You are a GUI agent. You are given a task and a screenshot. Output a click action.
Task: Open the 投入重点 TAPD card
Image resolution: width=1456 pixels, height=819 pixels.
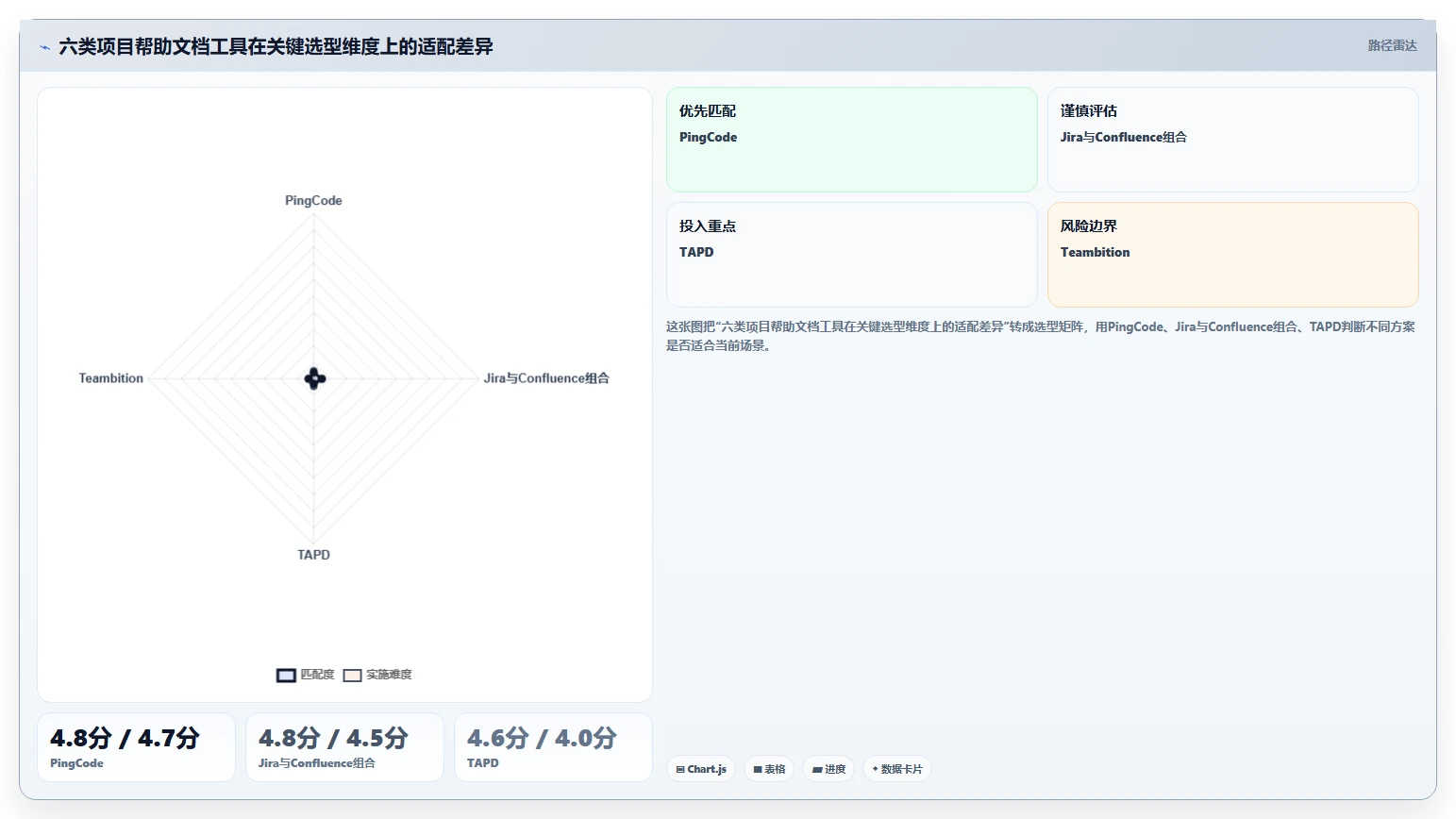point(852,255)
